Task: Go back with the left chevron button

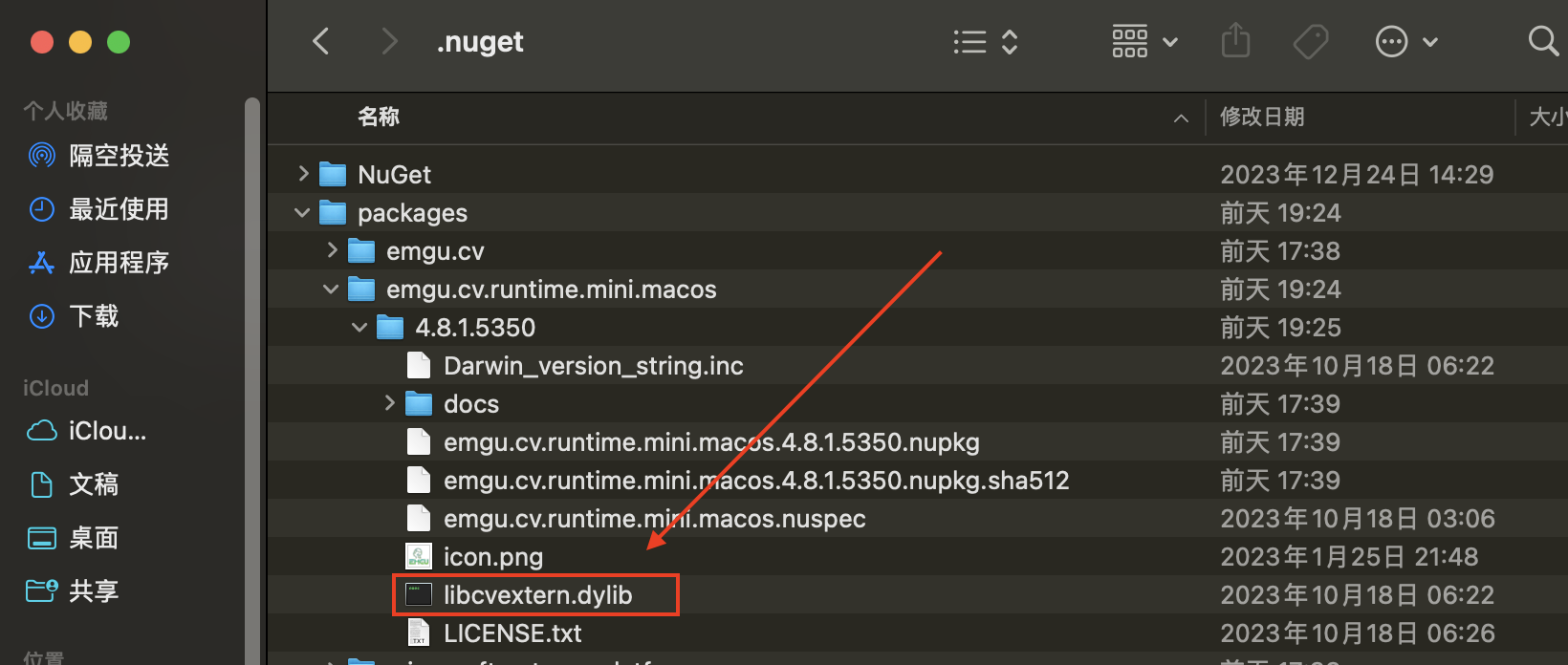Action: click(321, 41)
